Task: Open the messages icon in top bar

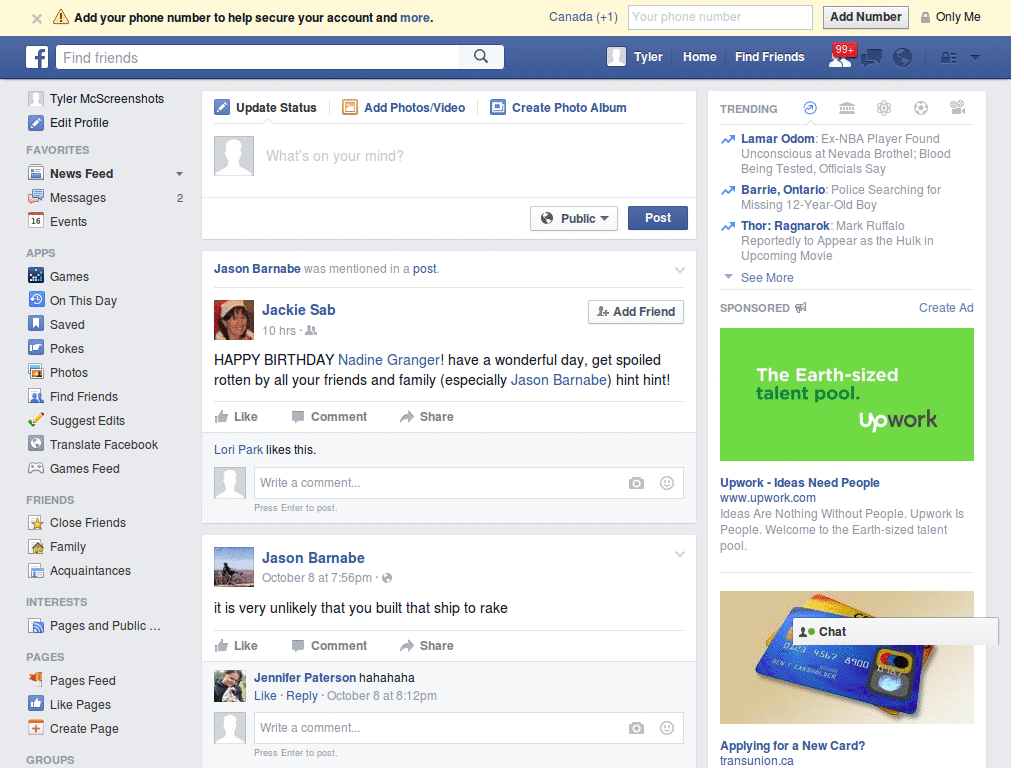Action: pos(871,57)
